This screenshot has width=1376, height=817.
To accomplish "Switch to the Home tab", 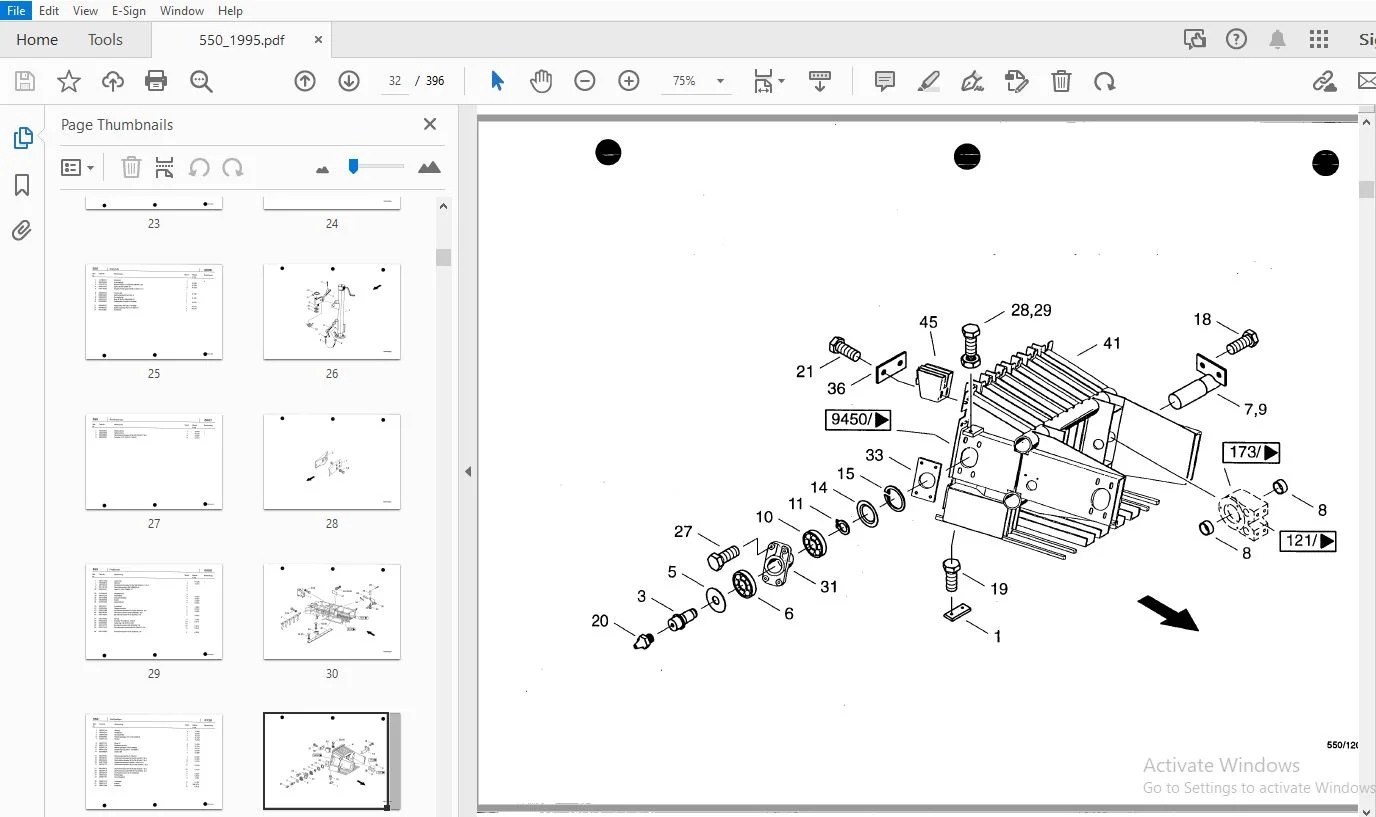I will click(x=37, y=40).
